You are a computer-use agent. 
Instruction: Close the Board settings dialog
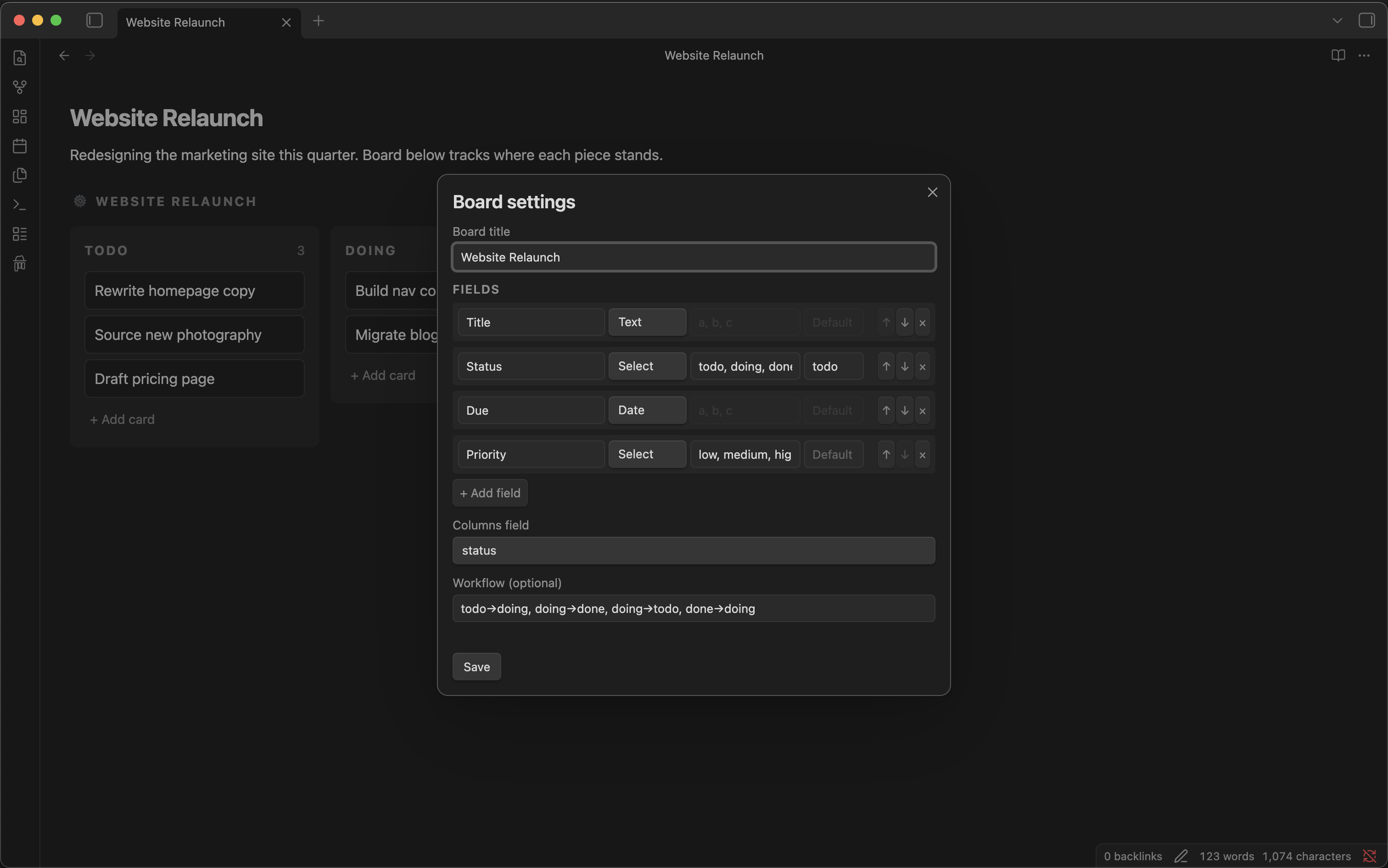pyautogui.click(x=932, y=192)
